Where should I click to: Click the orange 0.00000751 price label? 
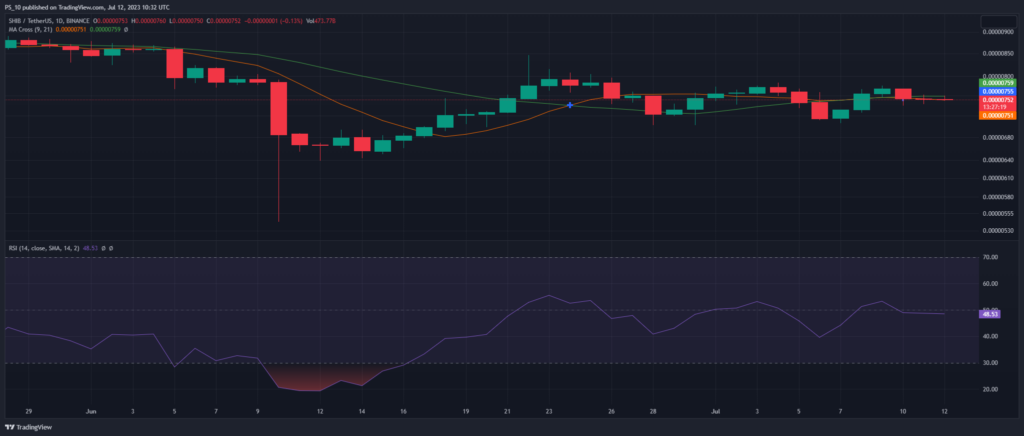click(1000, 116)
